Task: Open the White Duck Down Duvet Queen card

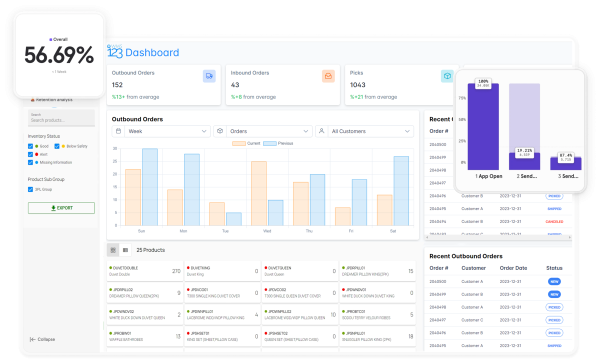Action: click(x=145, y=314)
